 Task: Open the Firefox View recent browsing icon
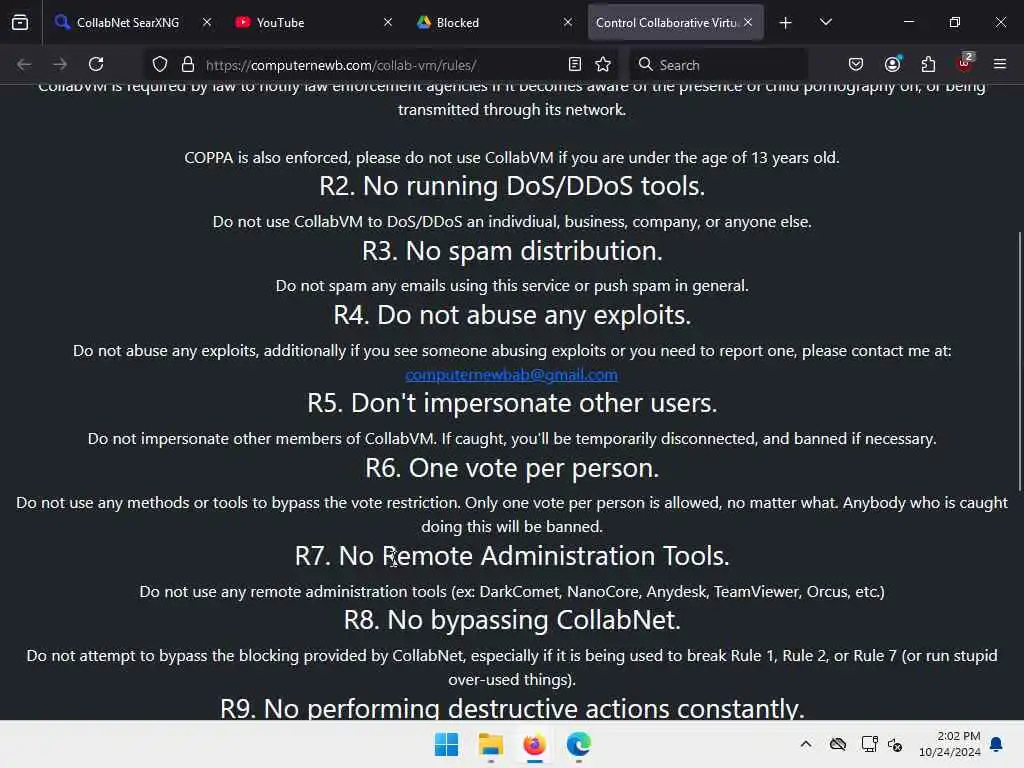coord(20,22)
